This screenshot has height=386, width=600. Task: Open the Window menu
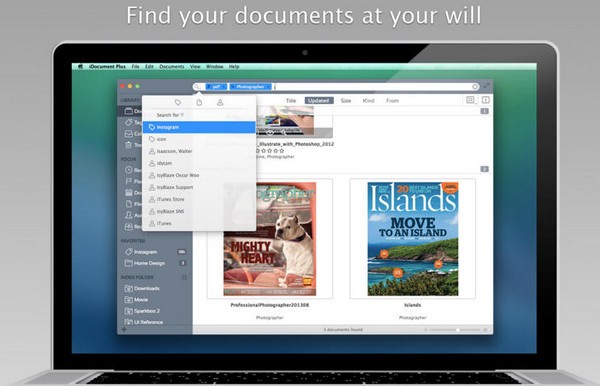pyautogui.click(x=215, y=67)
